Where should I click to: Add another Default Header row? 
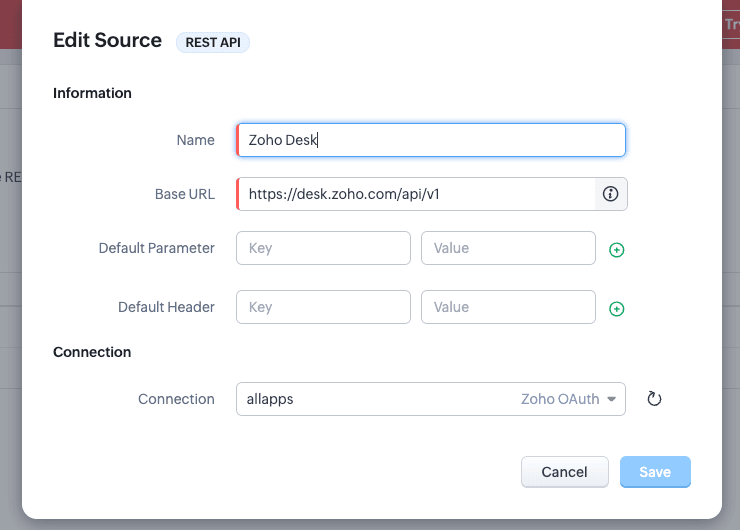tap(616, 309)
